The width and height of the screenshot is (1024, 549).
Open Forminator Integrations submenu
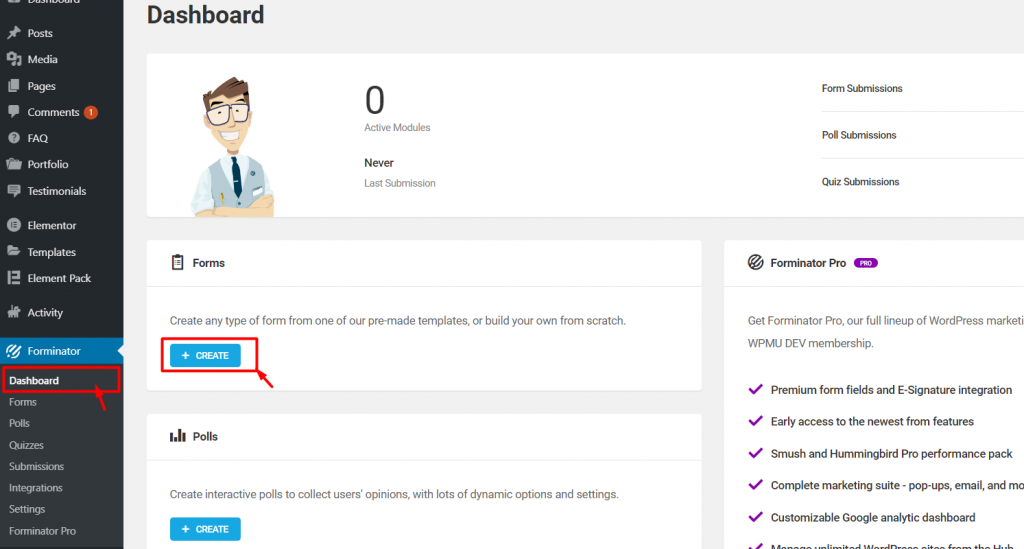coord(36,488)
